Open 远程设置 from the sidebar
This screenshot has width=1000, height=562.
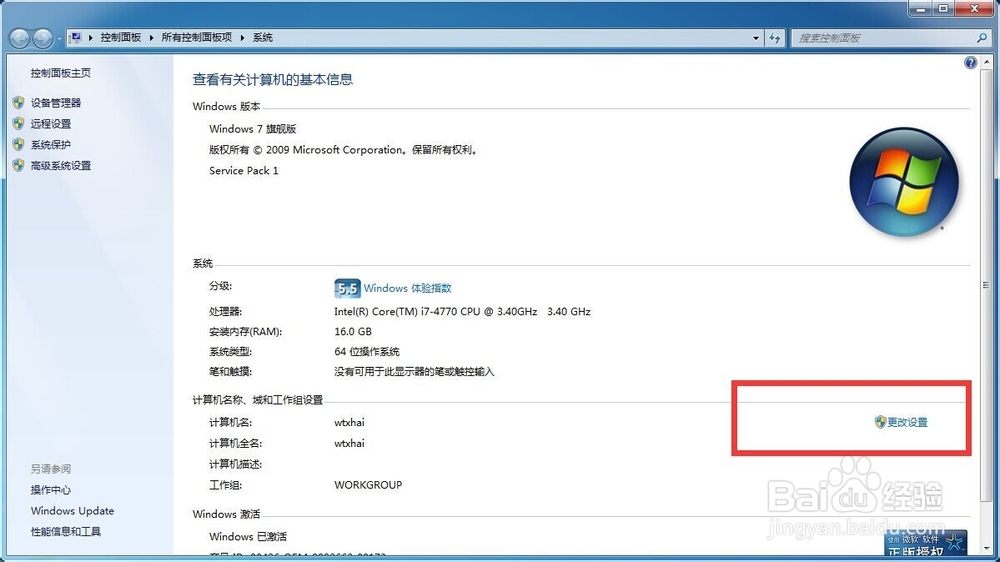coord(50,124)
